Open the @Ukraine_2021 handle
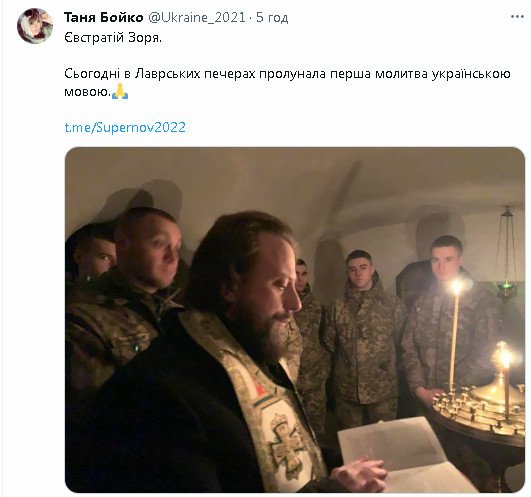 tap(197, 17)
